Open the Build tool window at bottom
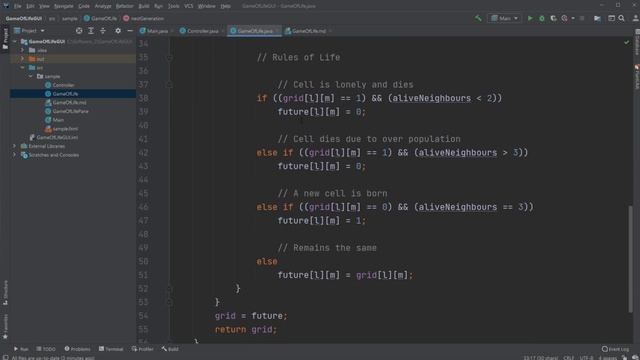This screenshot has width=640, height=360. [x=170, y=349]
